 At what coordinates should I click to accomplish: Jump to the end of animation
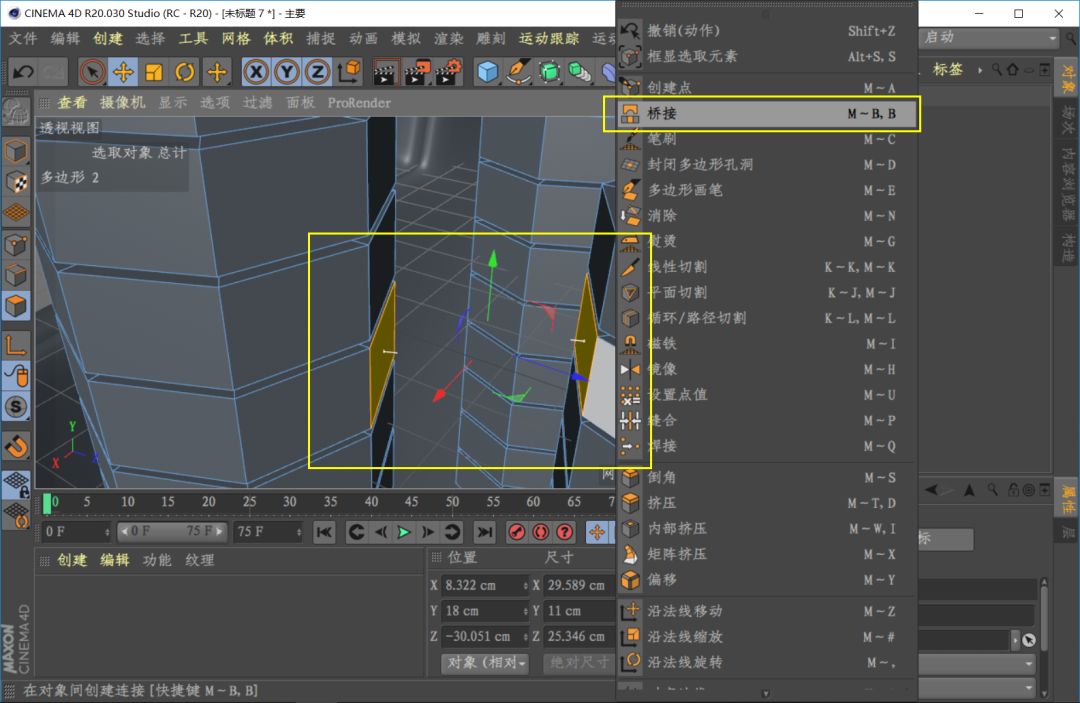(484, 532)
